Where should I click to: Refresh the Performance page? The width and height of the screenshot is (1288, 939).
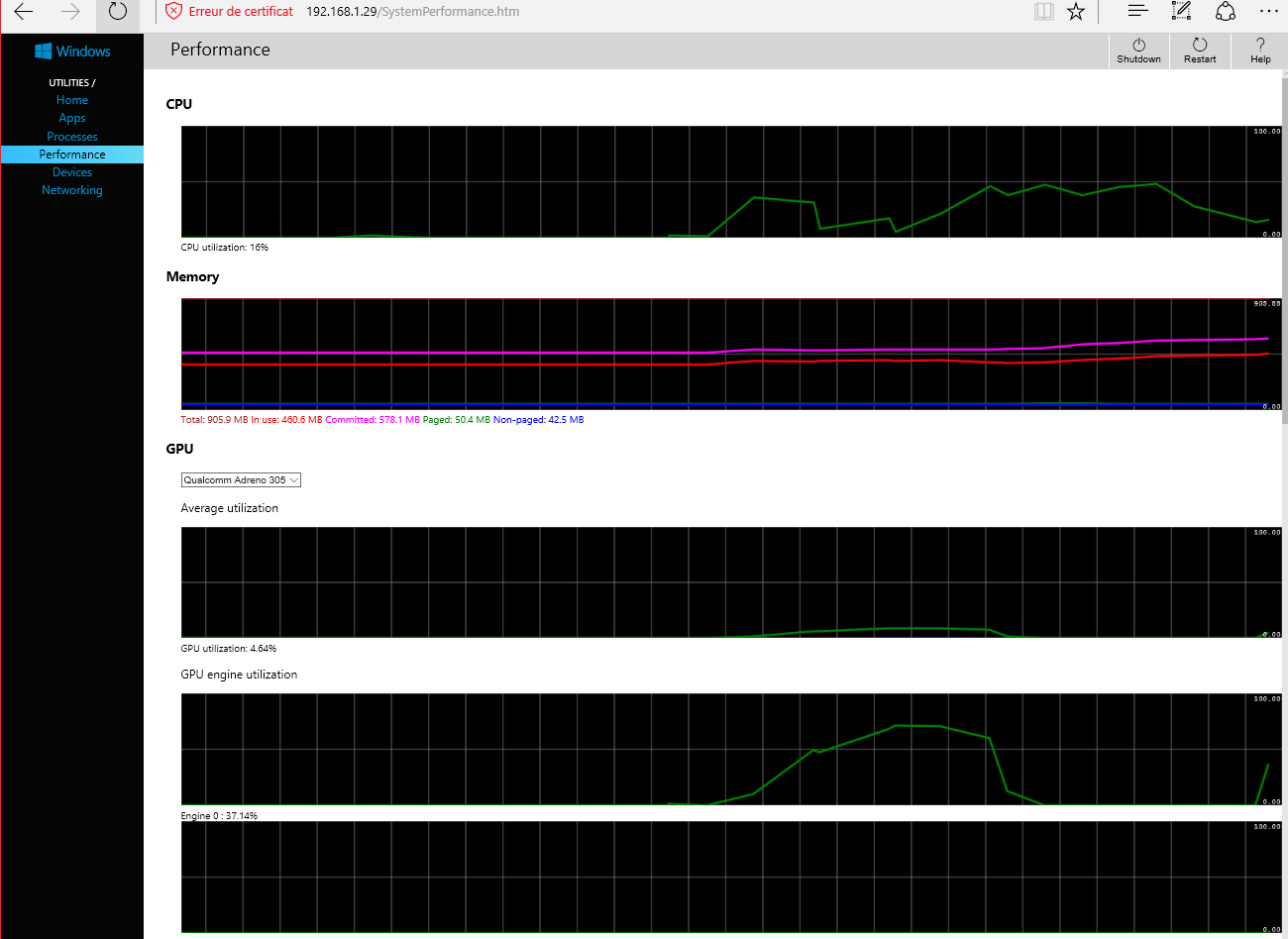tap(117, 12)
